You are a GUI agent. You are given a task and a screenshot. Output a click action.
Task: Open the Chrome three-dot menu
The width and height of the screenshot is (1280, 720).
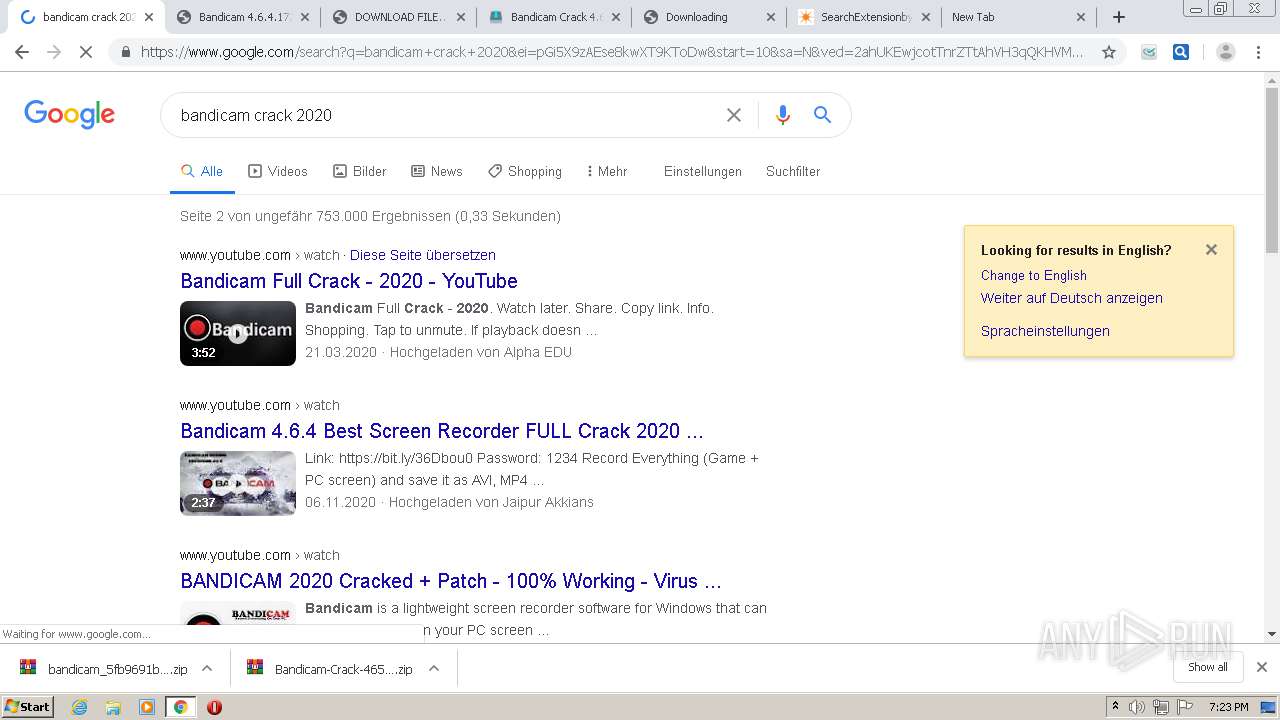[x=1257, y=52]
